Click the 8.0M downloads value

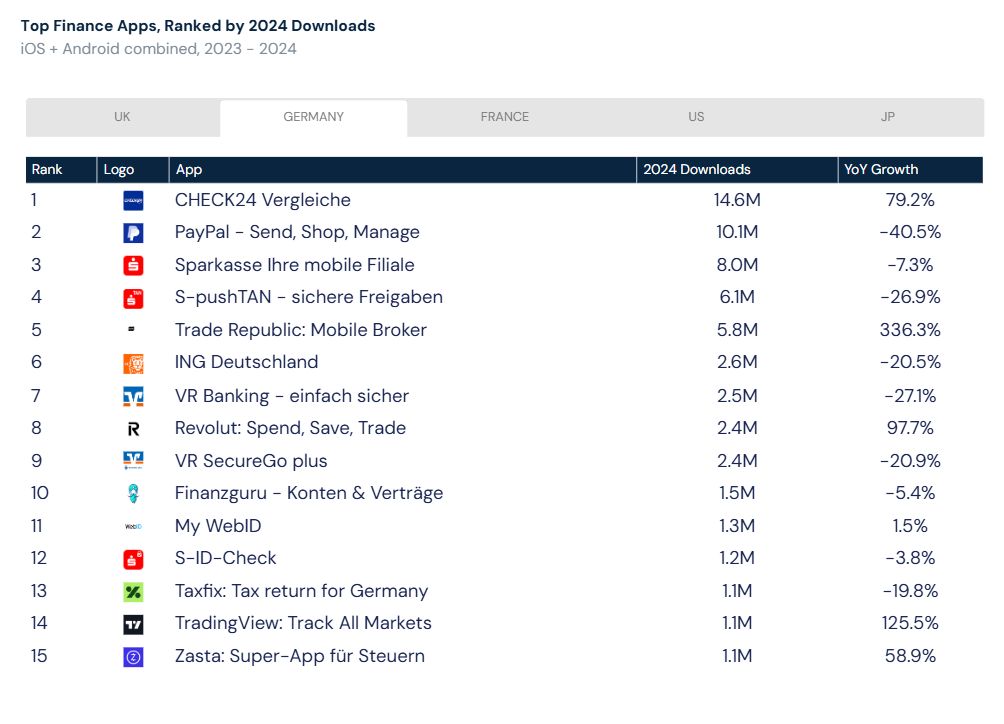[737, 265]
